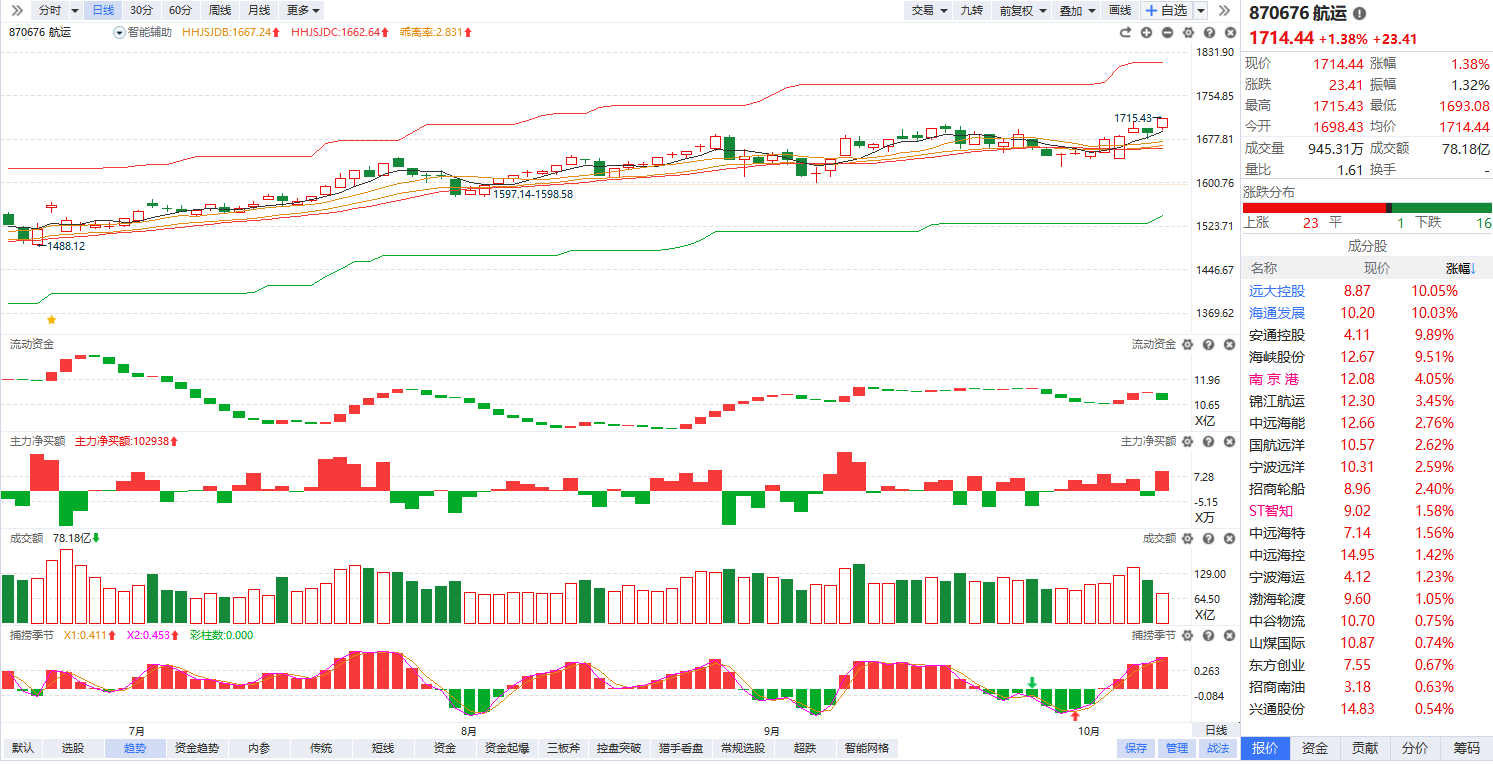Click the yellow star marker on chart

[51, 320]
